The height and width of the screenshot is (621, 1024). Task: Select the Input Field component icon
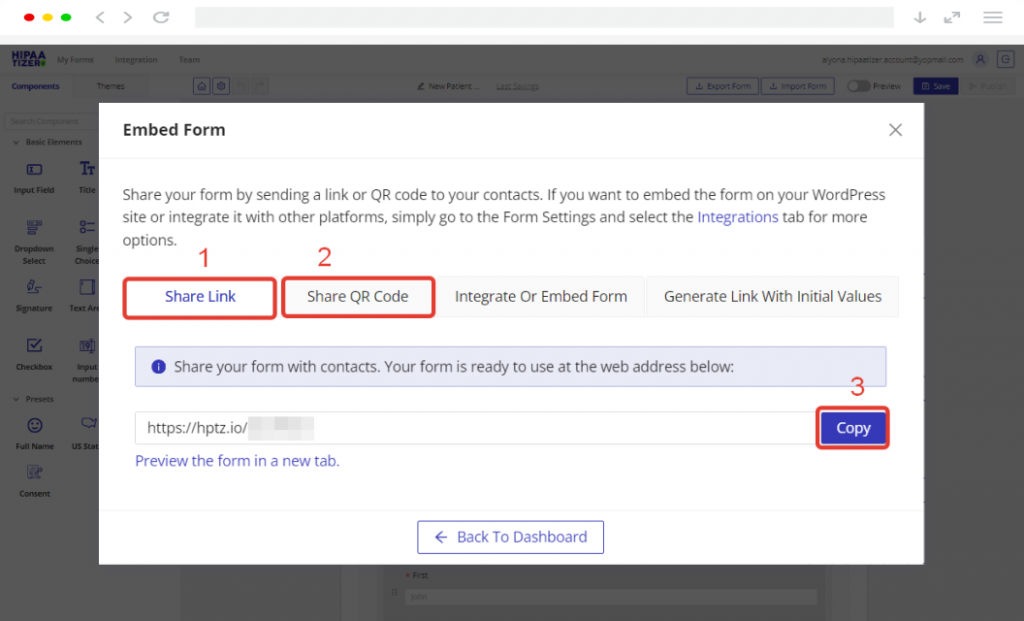[34, 170]
